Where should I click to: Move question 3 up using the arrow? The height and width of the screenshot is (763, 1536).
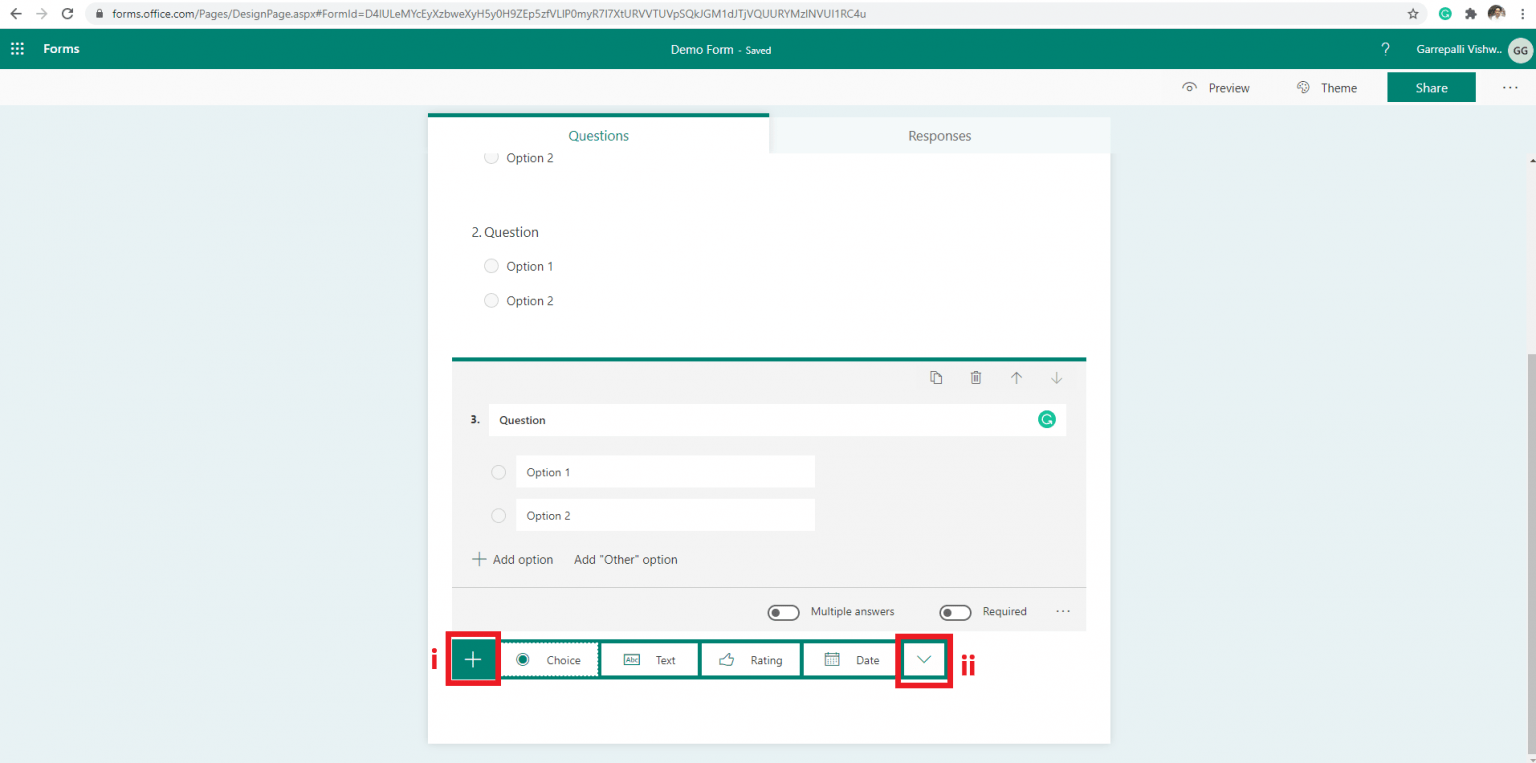tap(1016, 377)
